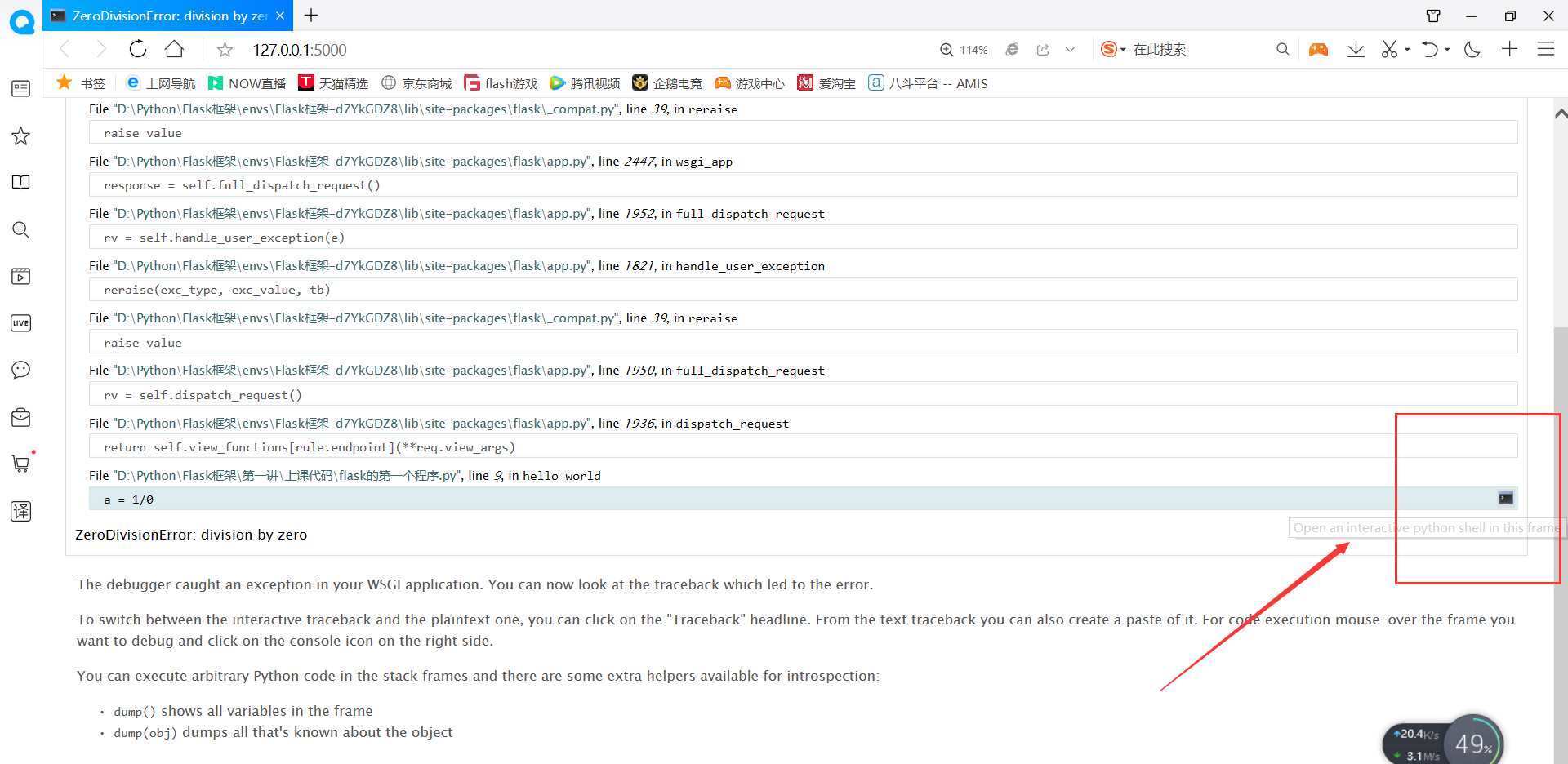The height and width of the screenshot is (764, 1568).
Task: Open the browser hamburger menu
Action: (x=1547, y=49)
